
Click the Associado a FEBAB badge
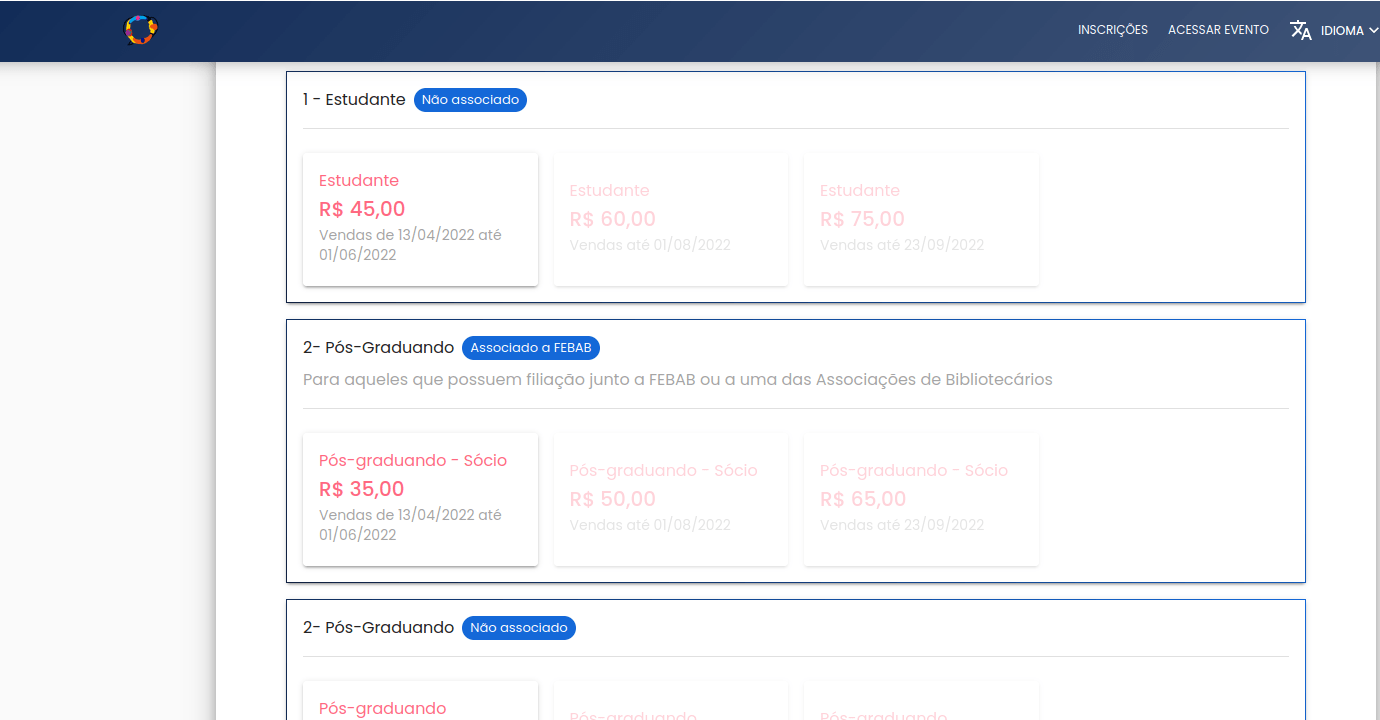pos(530,348)
